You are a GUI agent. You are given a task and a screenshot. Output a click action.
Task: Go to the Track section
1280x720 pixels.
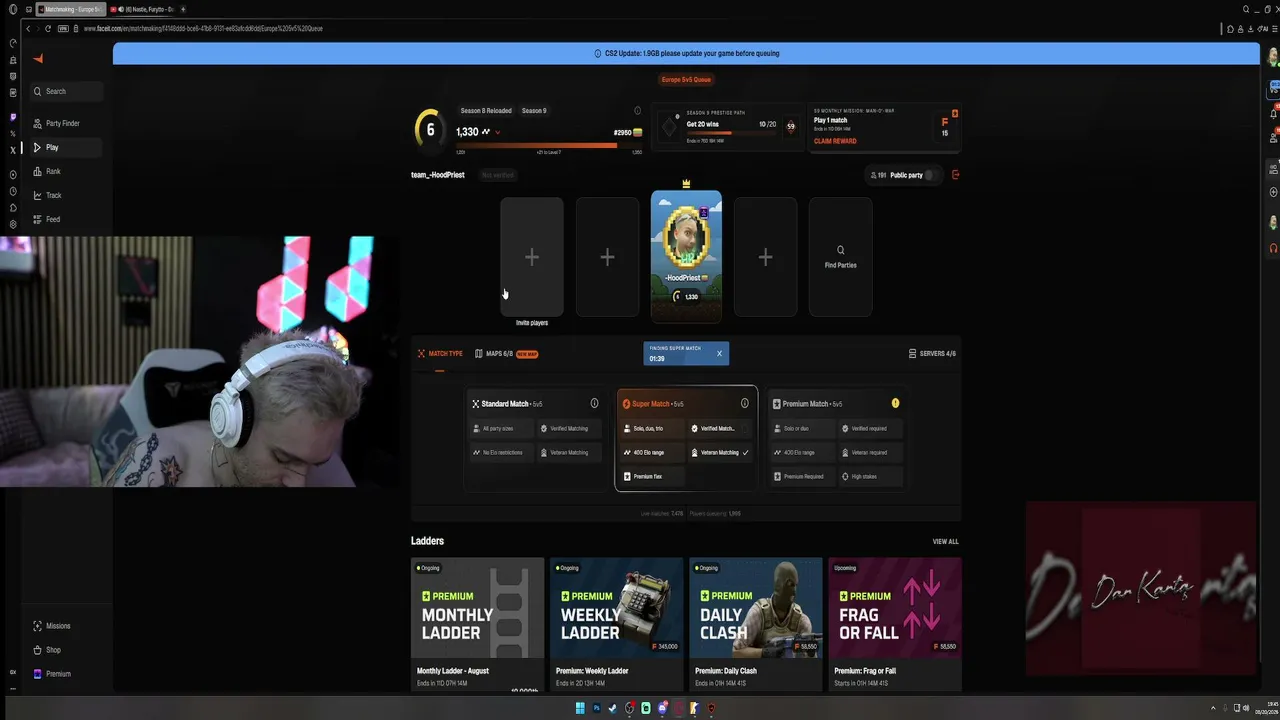64,195
